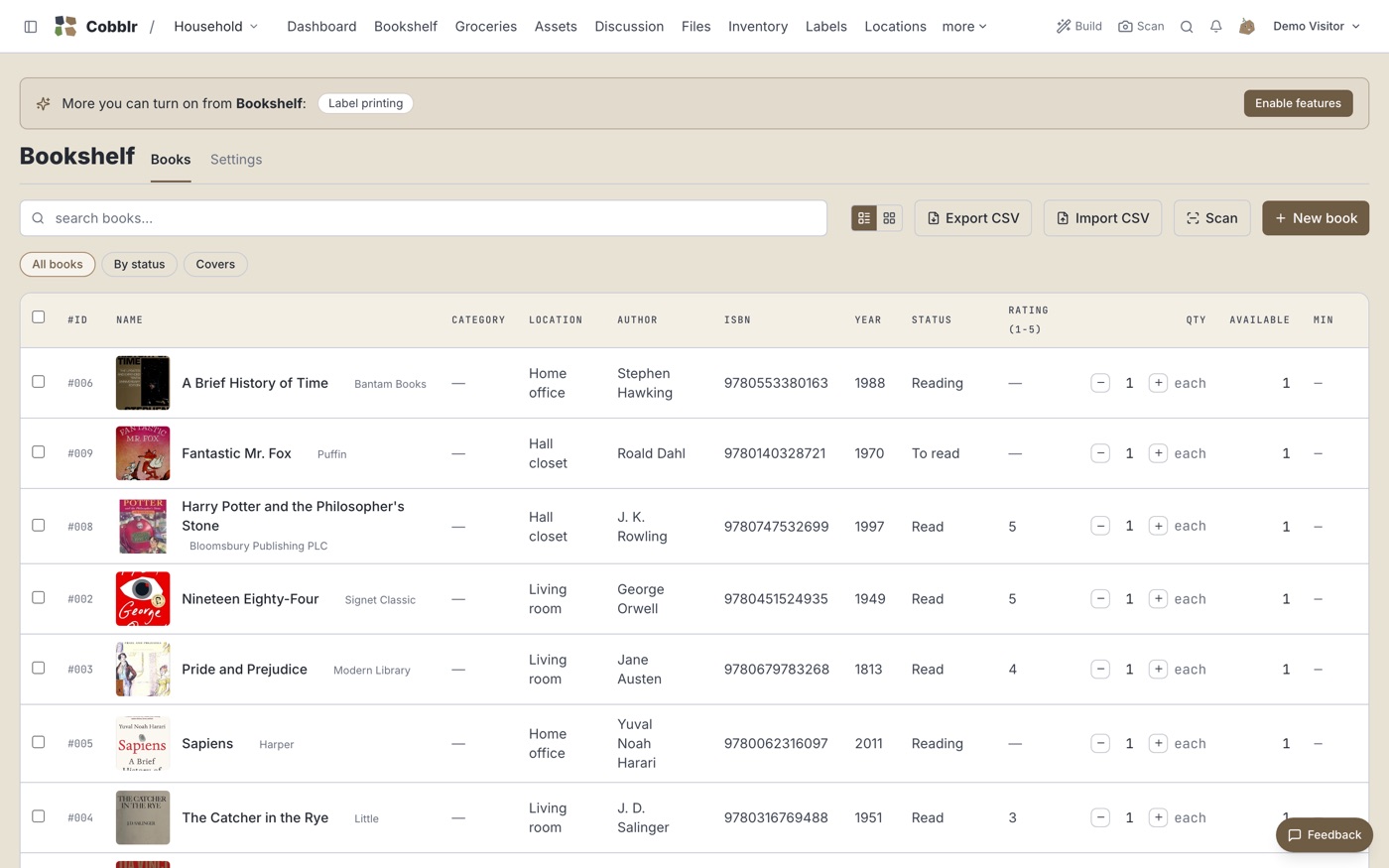Image resolution: width=1389 pixels, height=868 pixels.
Task: Filter books By status
Action: pyautogui.click(x=139, y=265)
